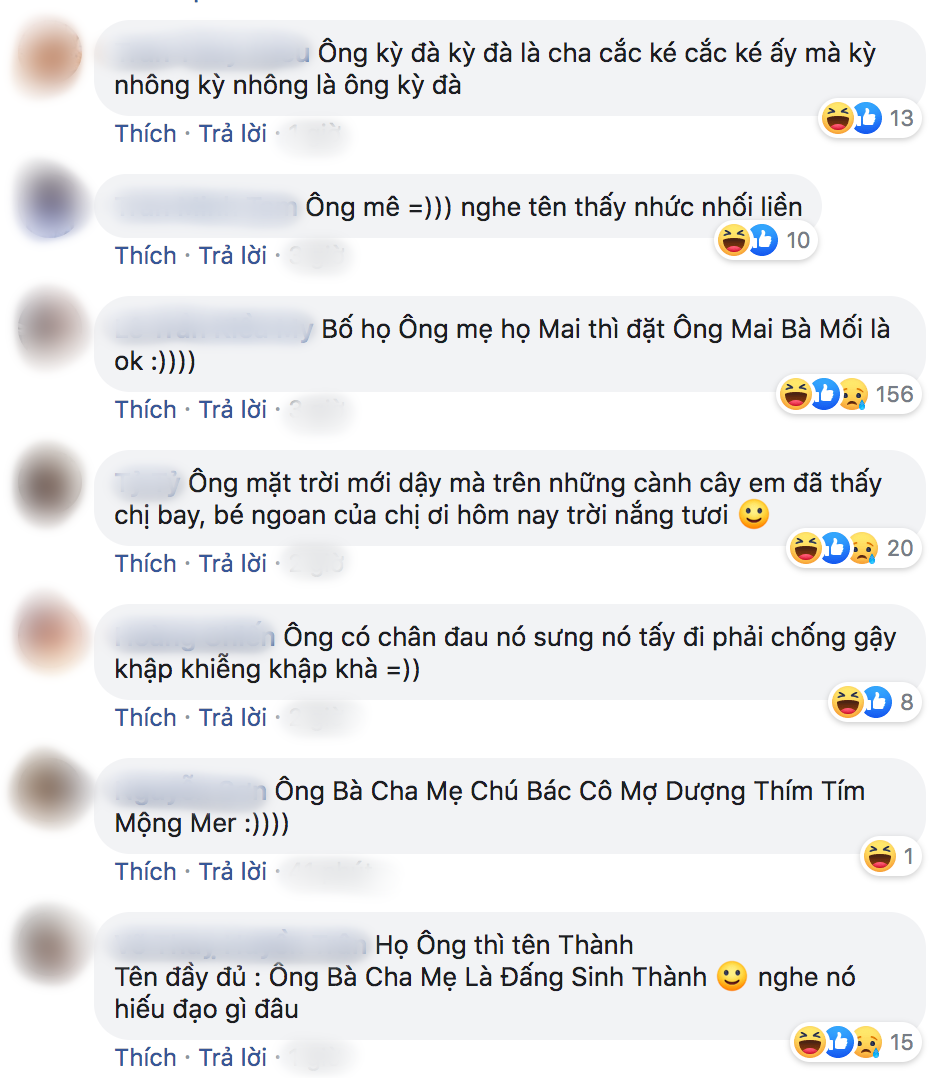Image resolution: width=944 pixels, height=1078 pixels.
Task: Open reactions on the 'kỳ đà' comment
Action: point(870,118)
